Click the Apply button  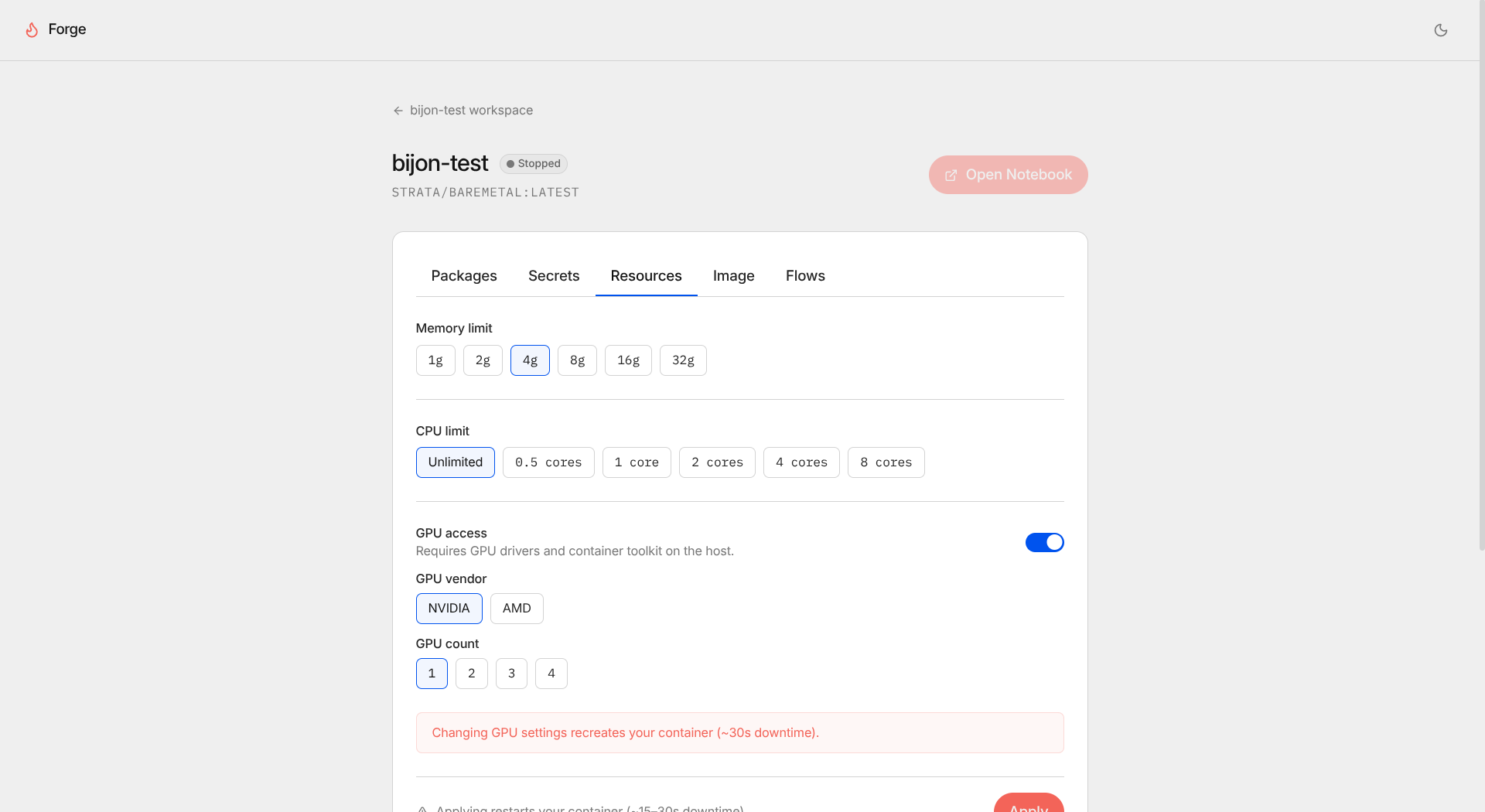[x=1029, y=803]
